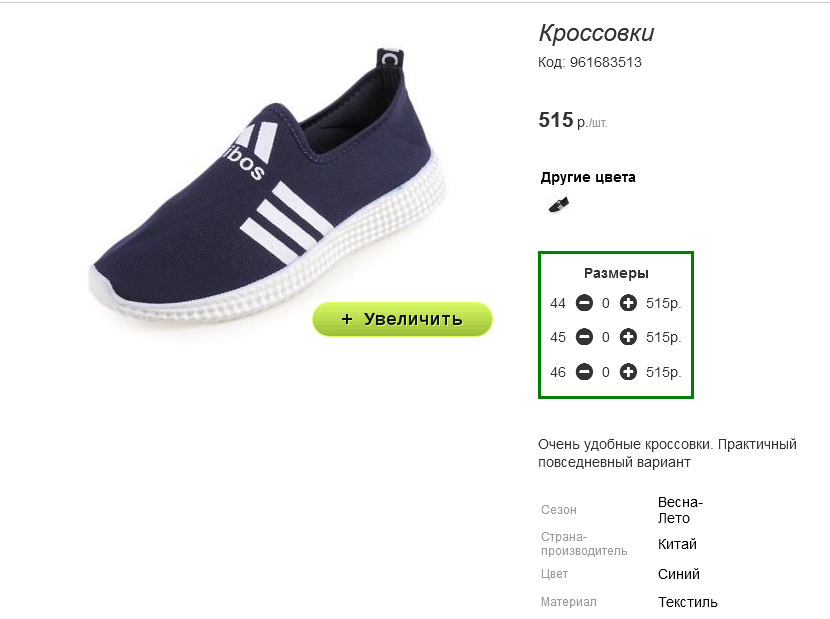830x619 pixels.
Task: Click the Кроссовки product title
Action: [x=597, y=33]
